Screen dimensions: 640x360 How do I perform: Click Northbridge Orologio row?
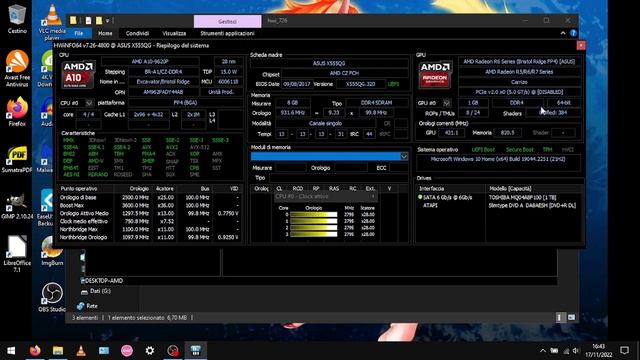tap(150, 237)
